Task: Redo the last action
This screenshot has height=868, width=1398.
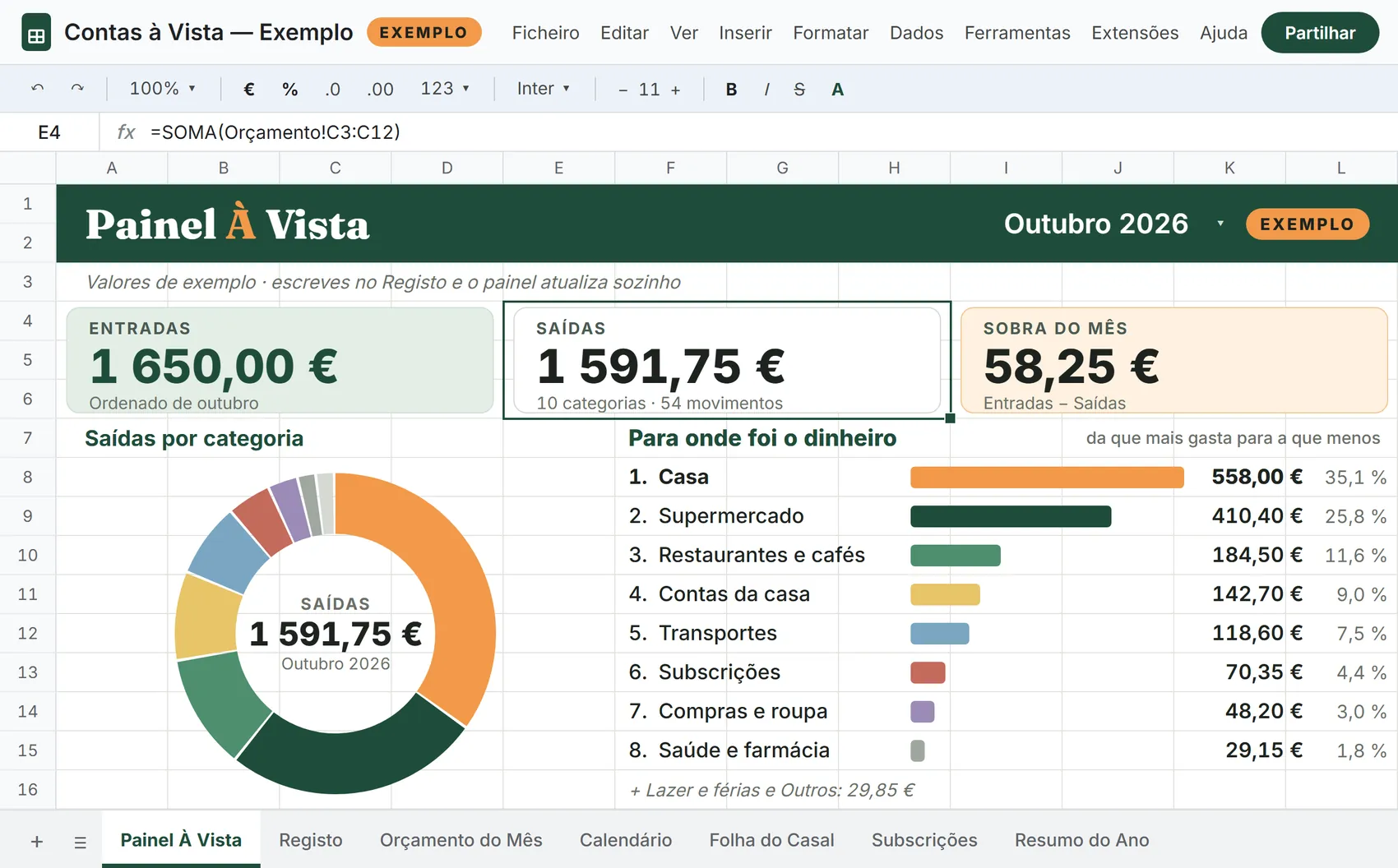Action: coord(77,88)
